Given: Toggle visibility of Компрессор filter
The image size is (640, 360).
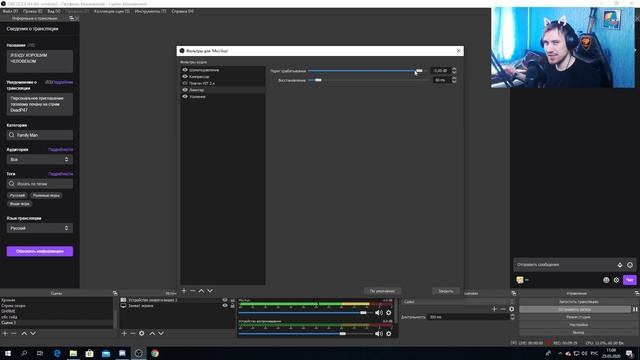Looking at the screenshot, I should [185, 76].
